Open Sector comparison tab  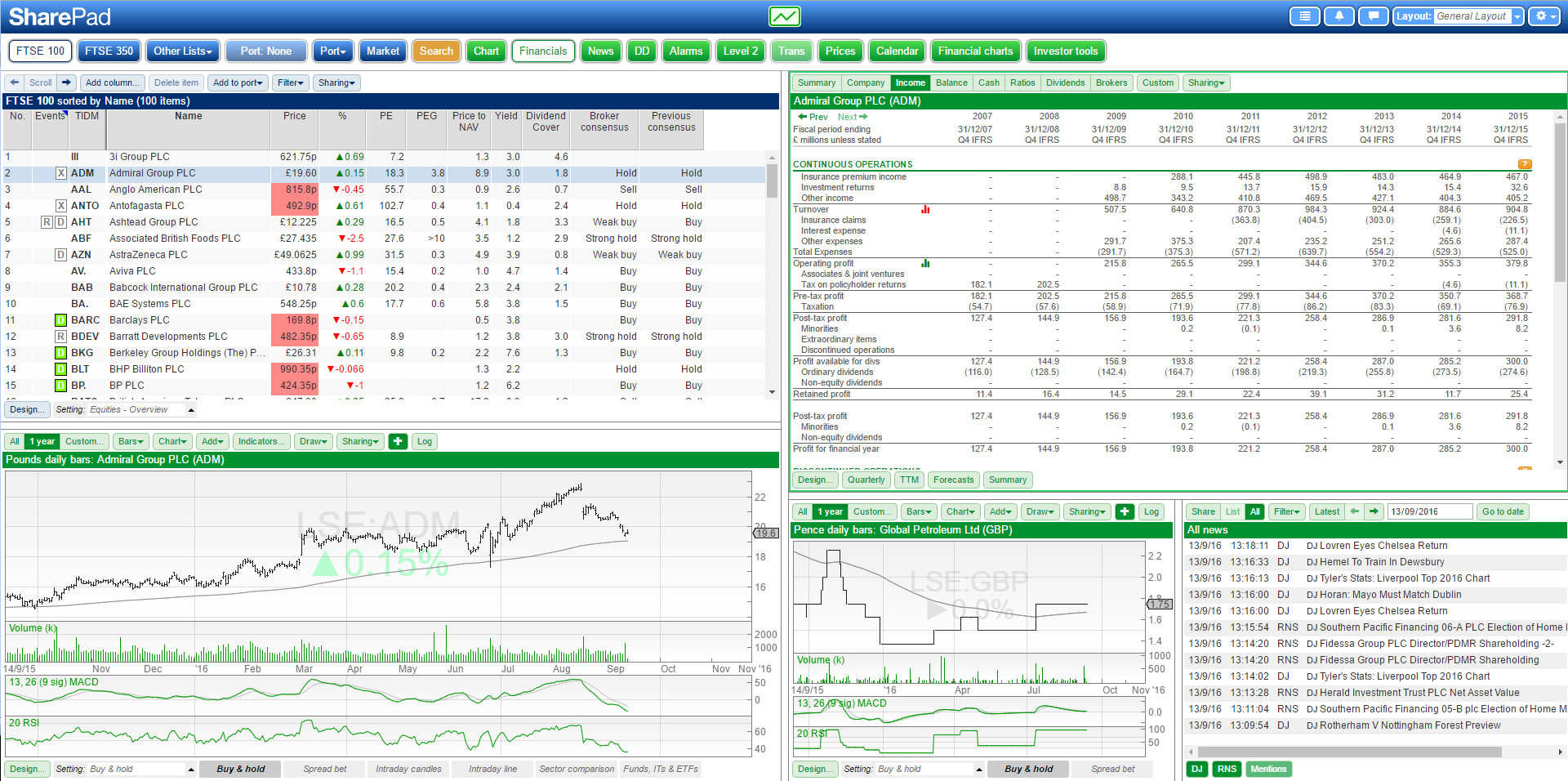click(577, 769)
